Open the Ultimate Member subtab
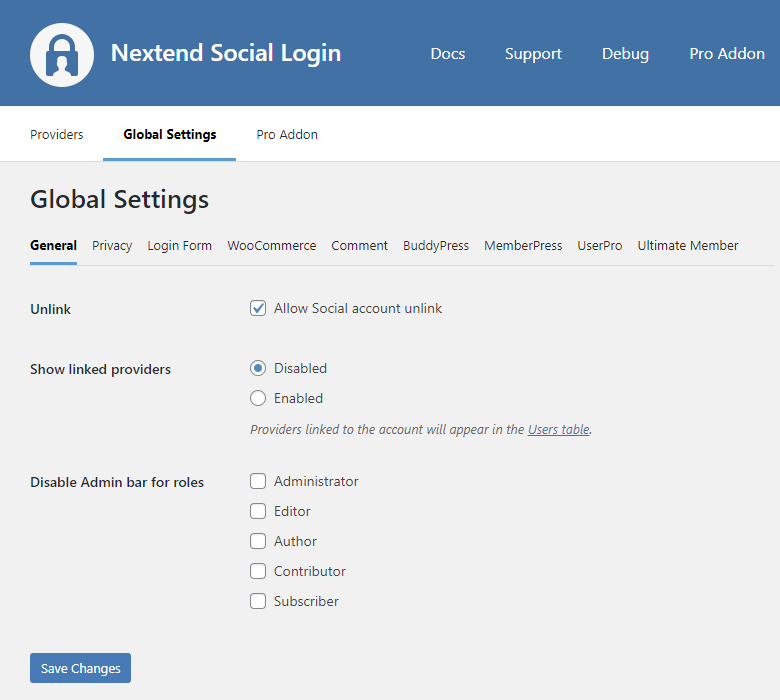 point(688,246)
